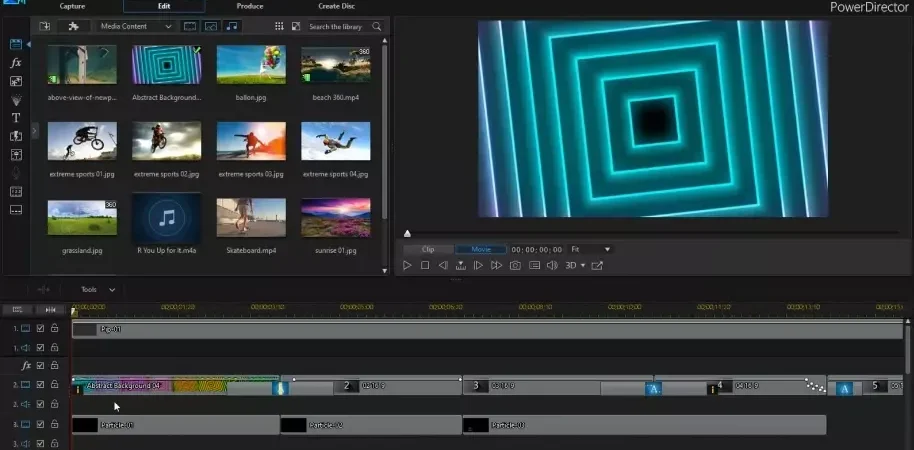Lock video track 2 with the padlock
This screenshot has width=914, height=450.
click(x=54, y=385)
